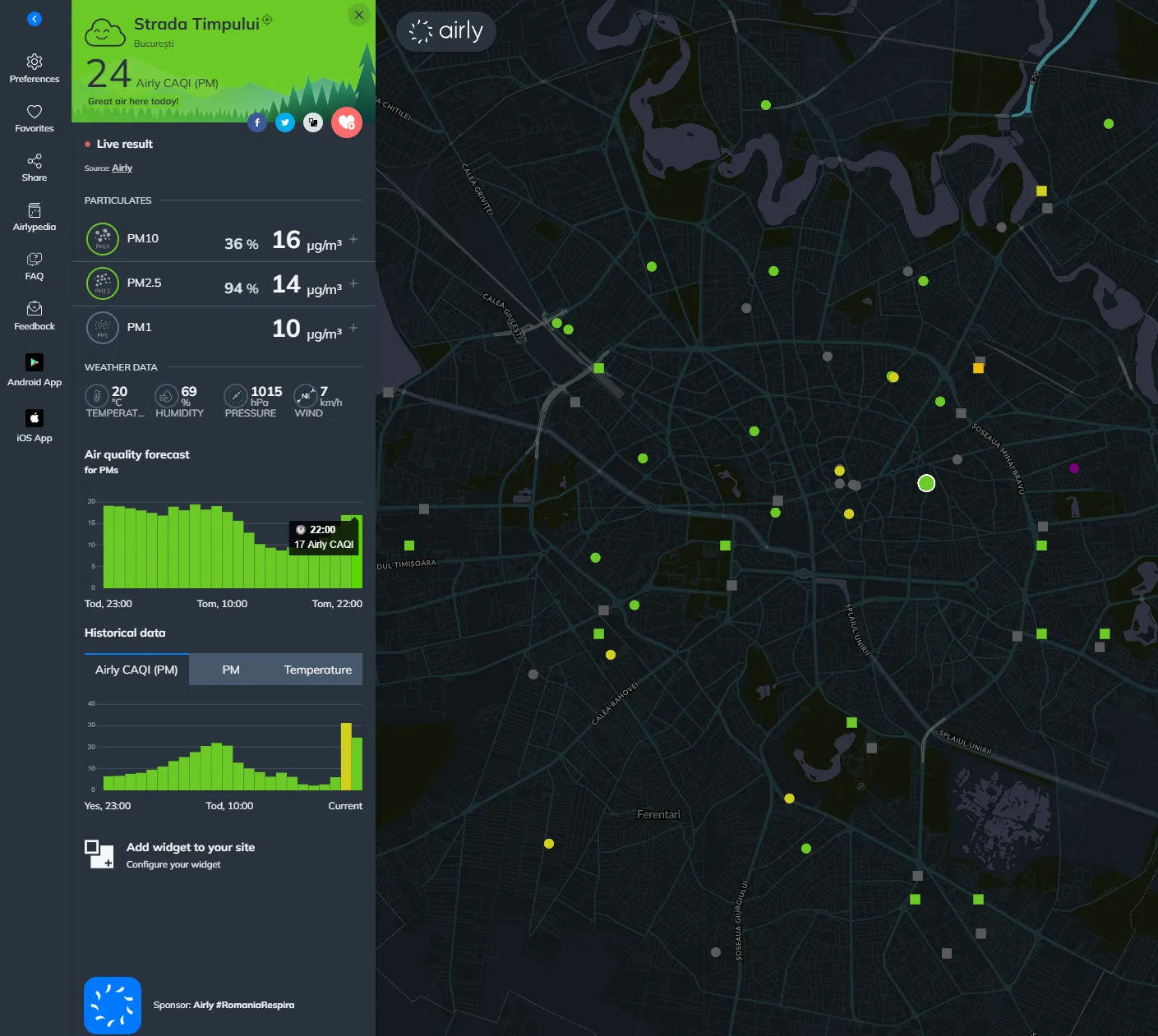Click Add widget to your site
Screen dimensions: 1158x1036
tap(191, 847)
